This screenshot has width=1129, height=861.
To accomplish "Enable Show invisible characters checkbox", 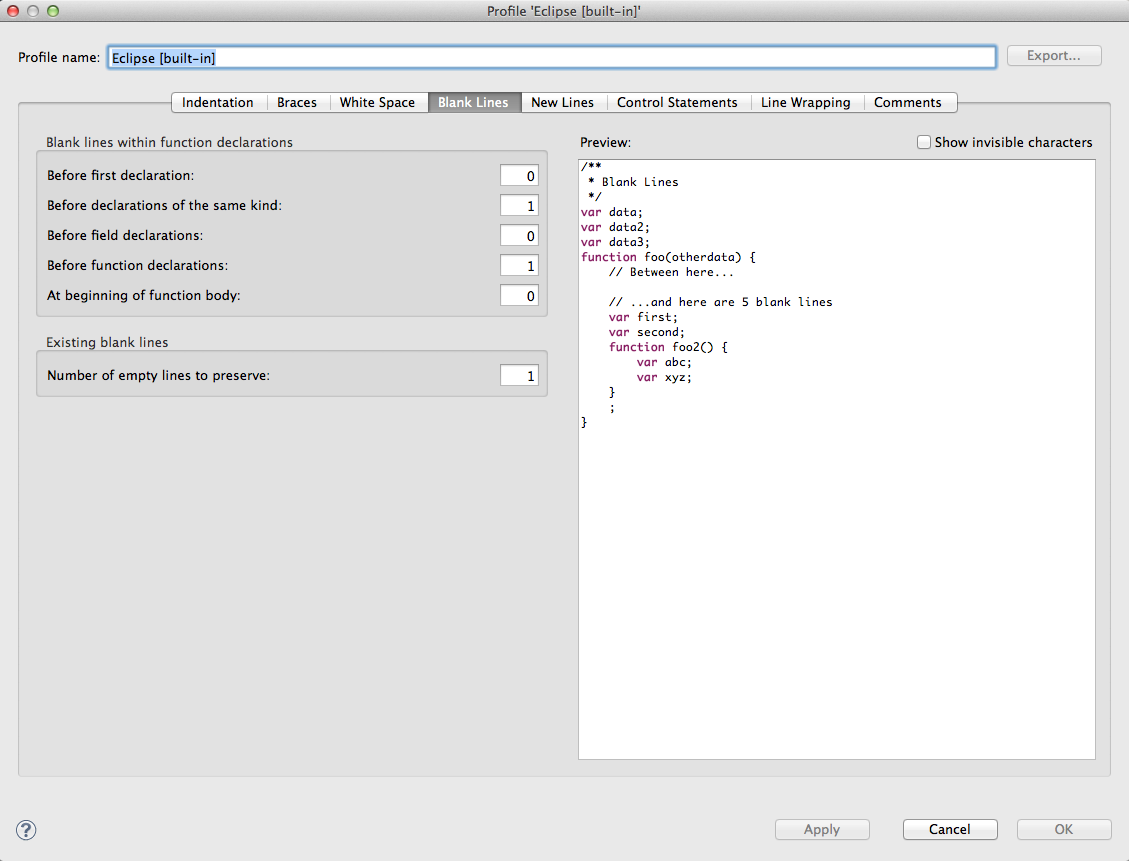I will point(924,142).
